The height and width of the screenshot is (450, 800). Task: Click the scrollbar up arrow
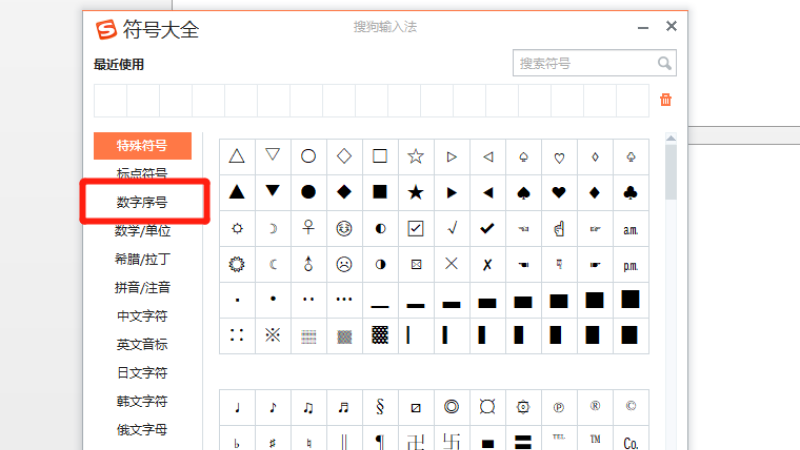pos(671,138)
